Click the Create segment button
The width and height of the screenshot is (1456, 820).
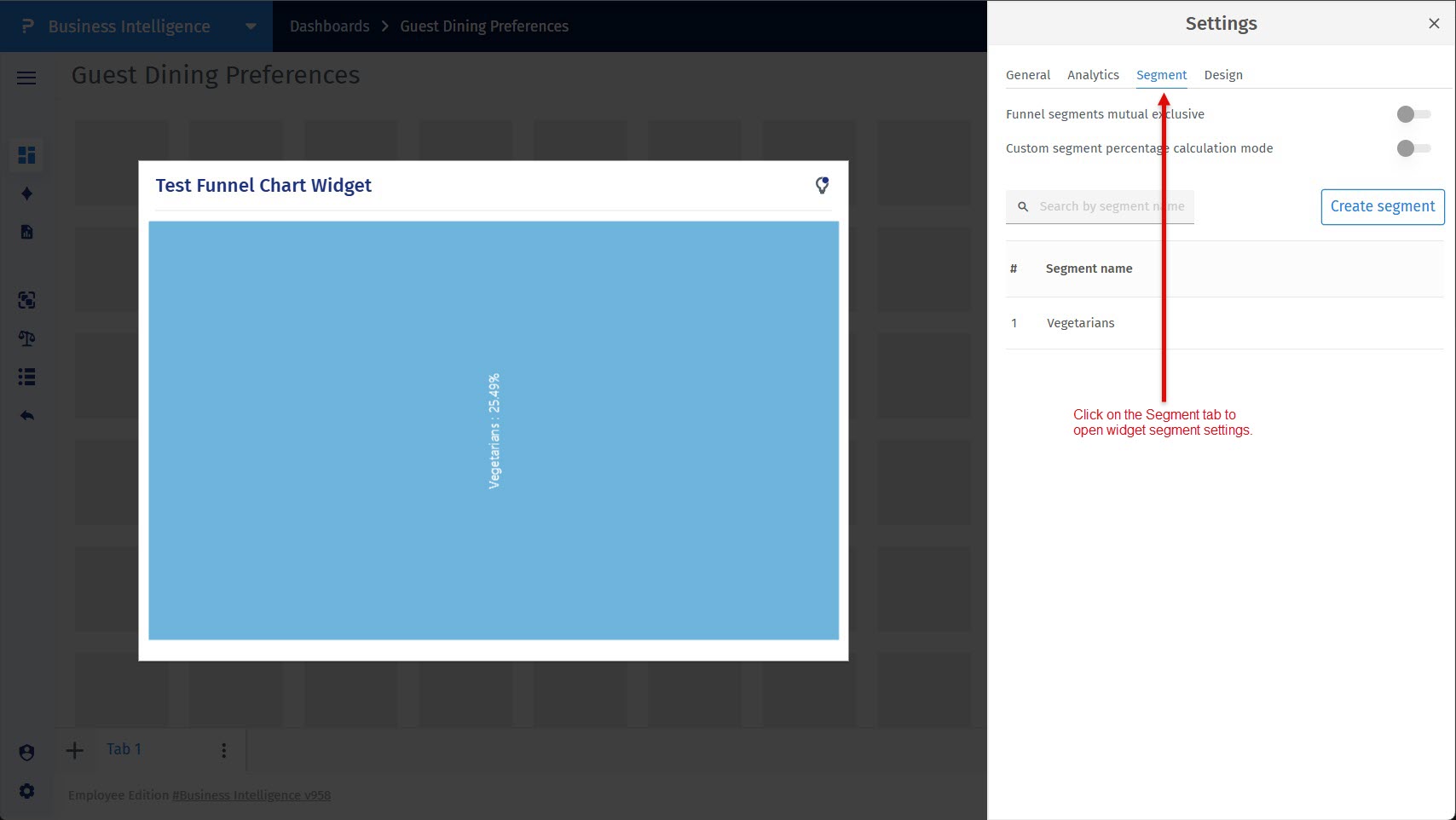[x=1382, y=206]
